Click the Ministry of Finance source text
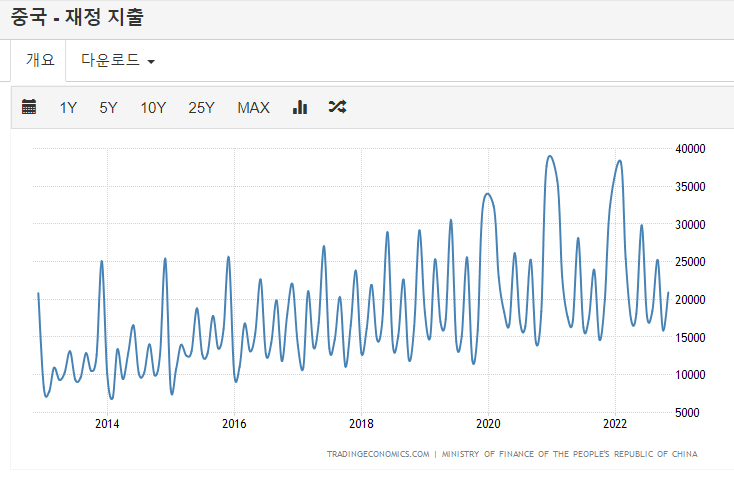Screen dimensions: 734x484 coord(570,454)
